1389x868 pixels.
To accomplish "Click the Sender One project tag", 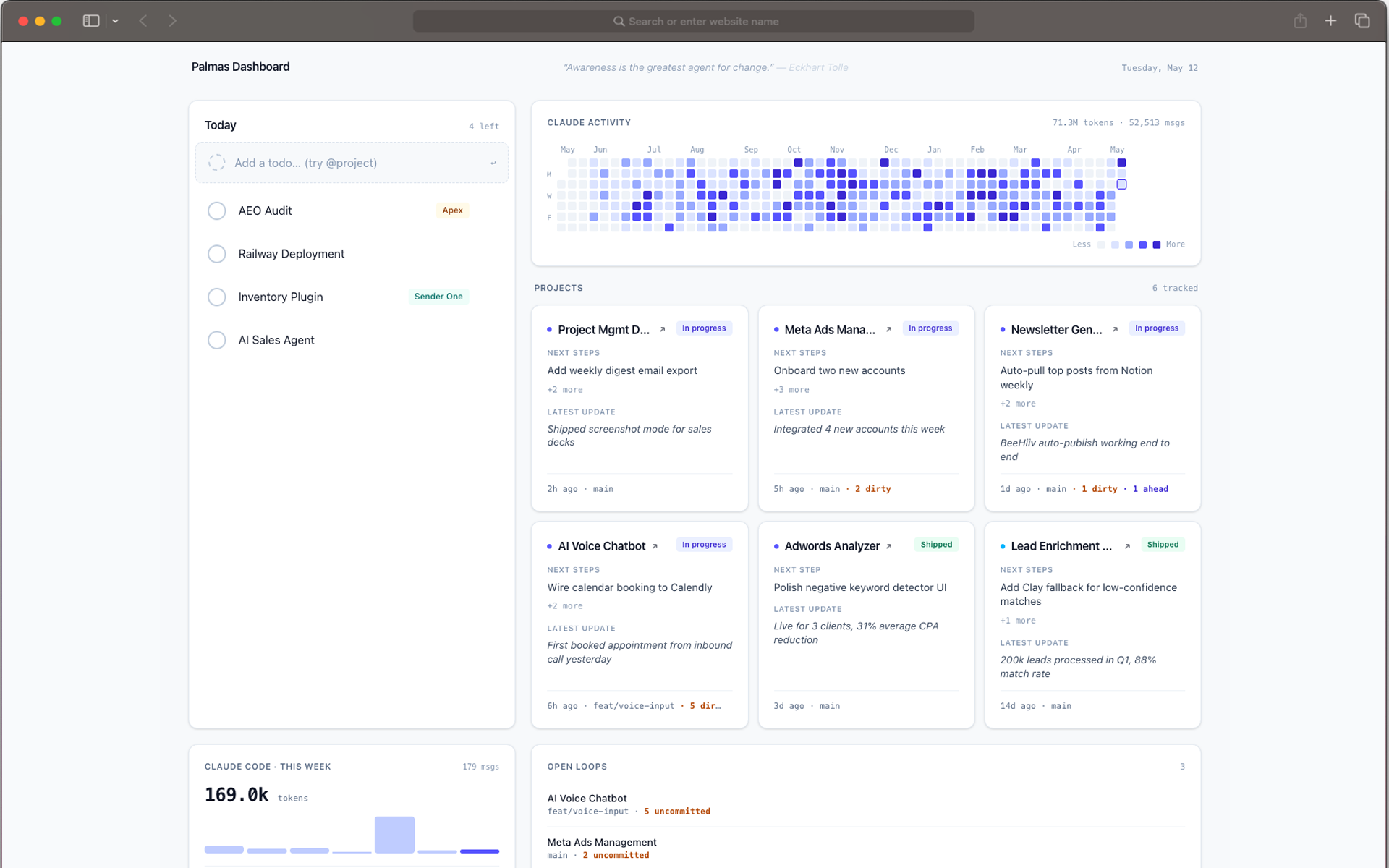I will pos(438,297).
